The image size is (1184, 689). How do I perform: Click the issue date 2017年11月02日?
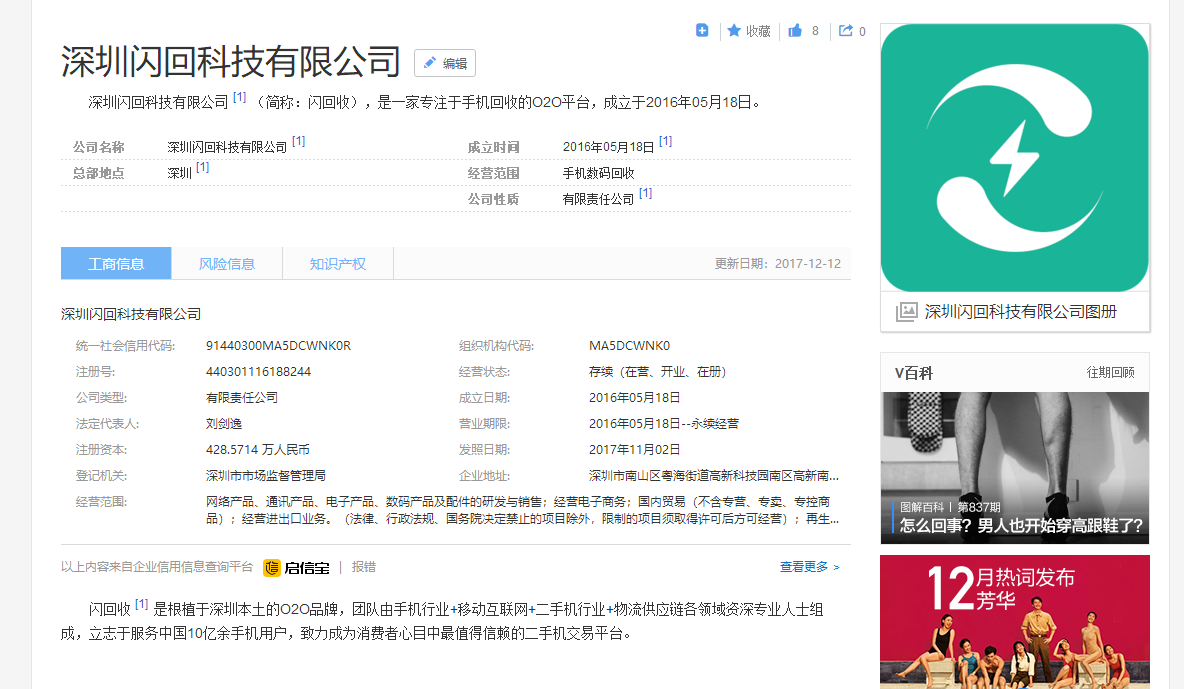(634, 450)
